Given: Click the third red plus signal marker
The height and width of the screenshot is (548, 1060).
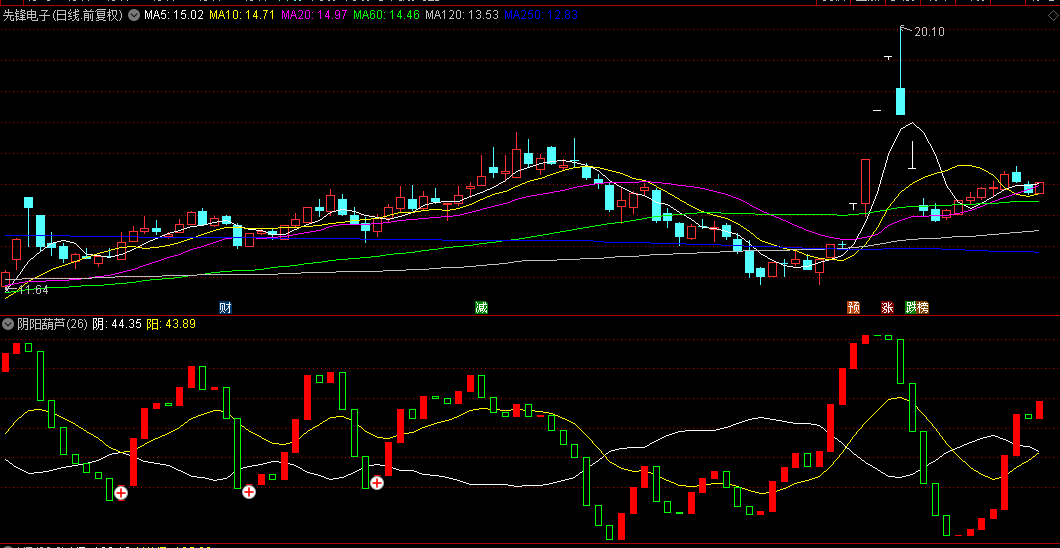Looking at the screenshot, I should 377,482.
